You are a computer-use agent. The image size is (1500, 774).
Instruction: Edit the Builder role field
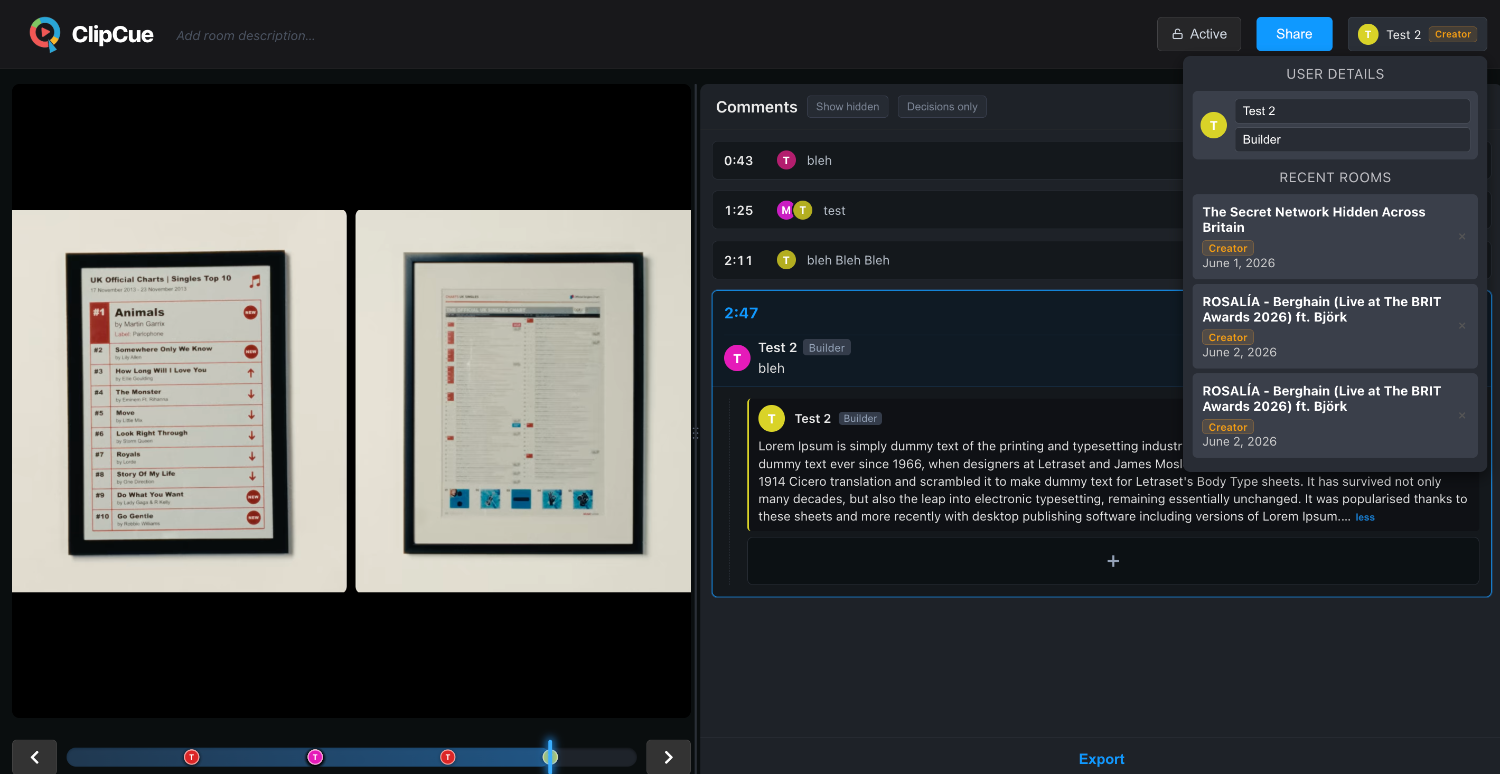1352,139
